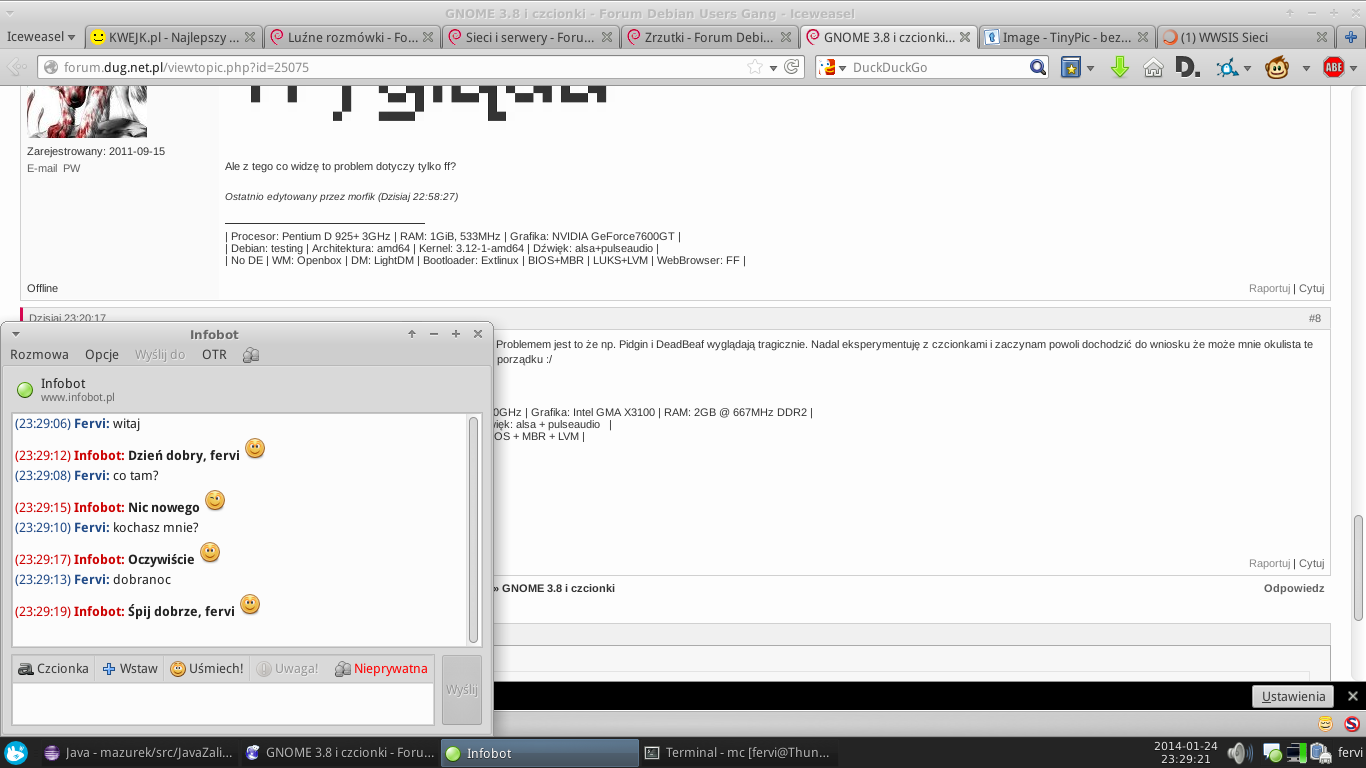Click the Adblock ABE stop-sign icon
This screenshot has height=768, width=1366.
(1333, 68)
